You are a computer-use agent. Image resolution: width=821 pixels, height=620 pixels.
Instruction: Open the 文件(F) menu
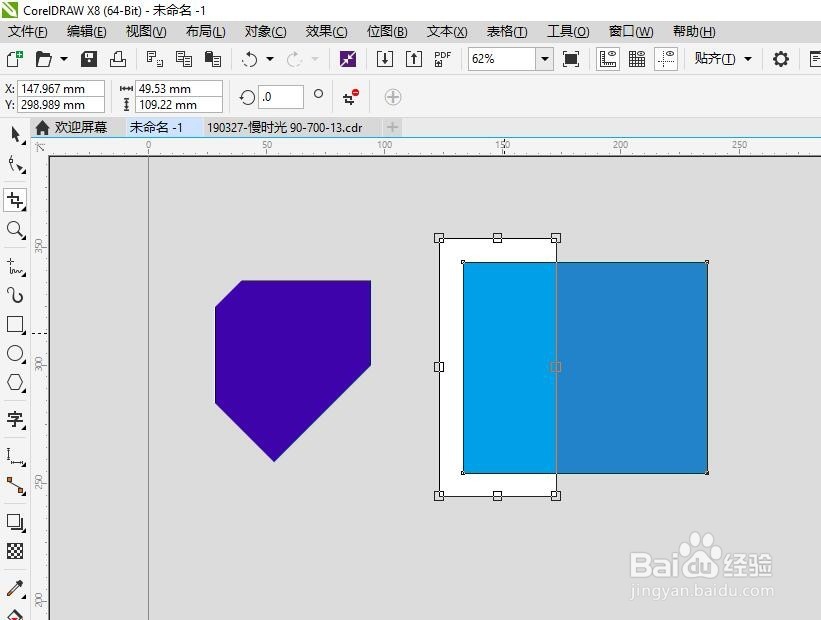coord(28,31)
